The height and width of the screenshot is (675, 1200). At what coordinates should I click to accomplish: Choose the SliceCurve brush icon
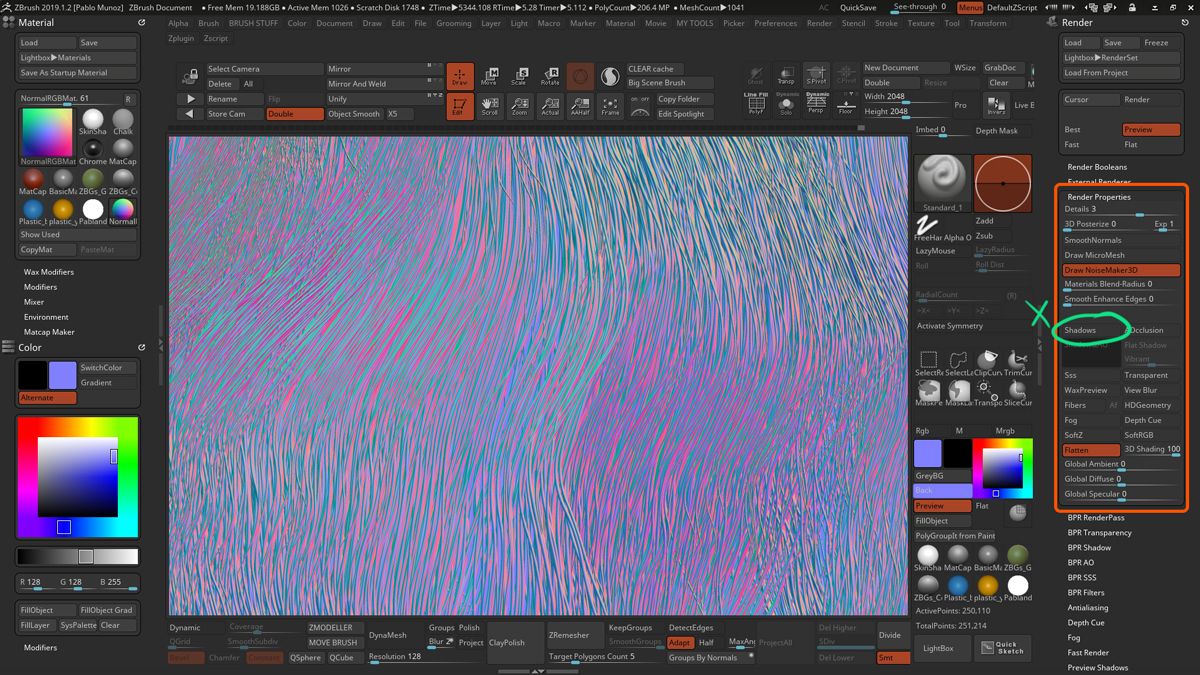click(1018, 393)
